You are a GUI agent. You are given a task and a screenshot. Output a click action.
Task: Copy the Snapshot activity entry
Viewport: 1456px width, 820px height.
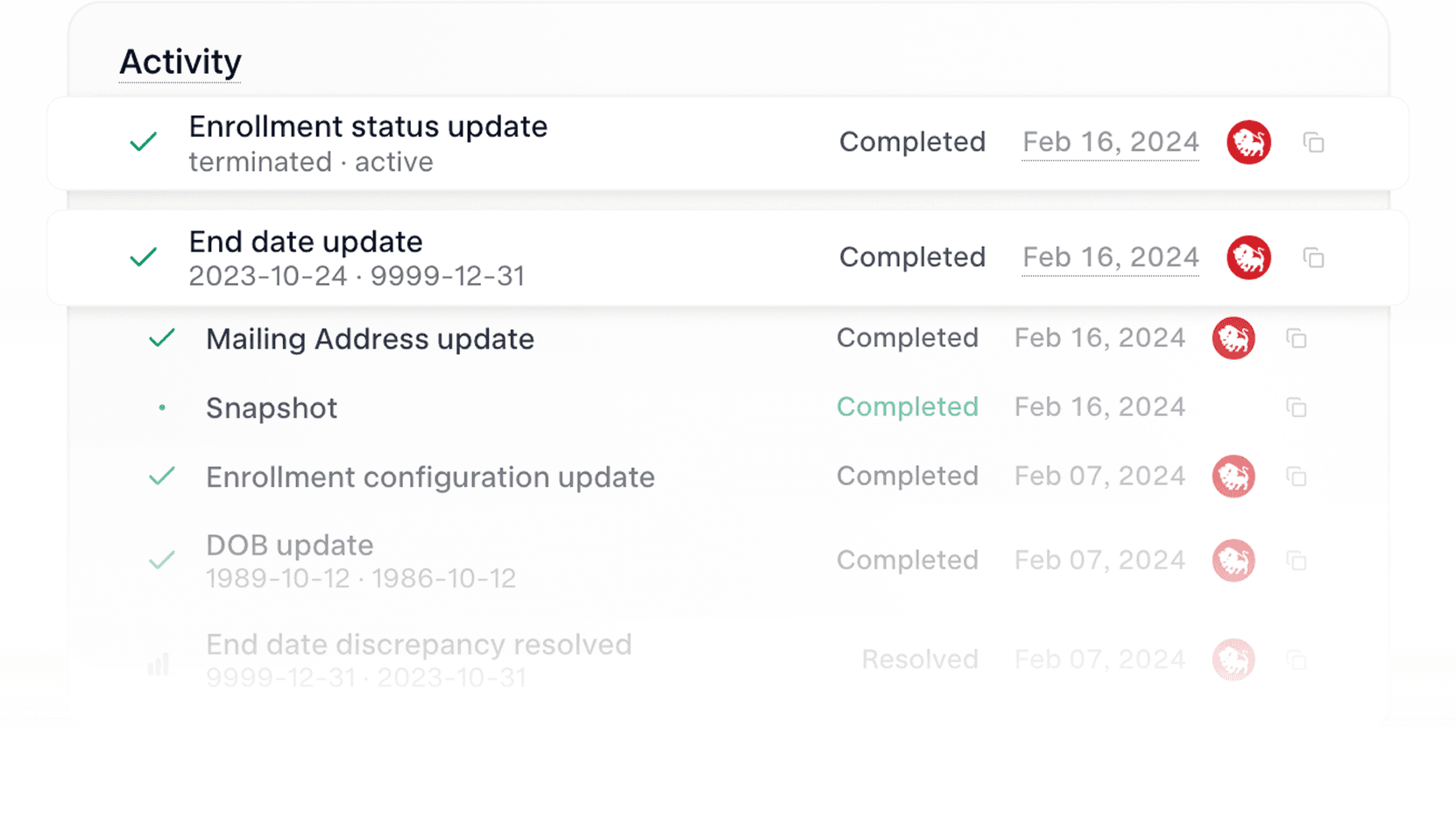(x=1297, y=407)
